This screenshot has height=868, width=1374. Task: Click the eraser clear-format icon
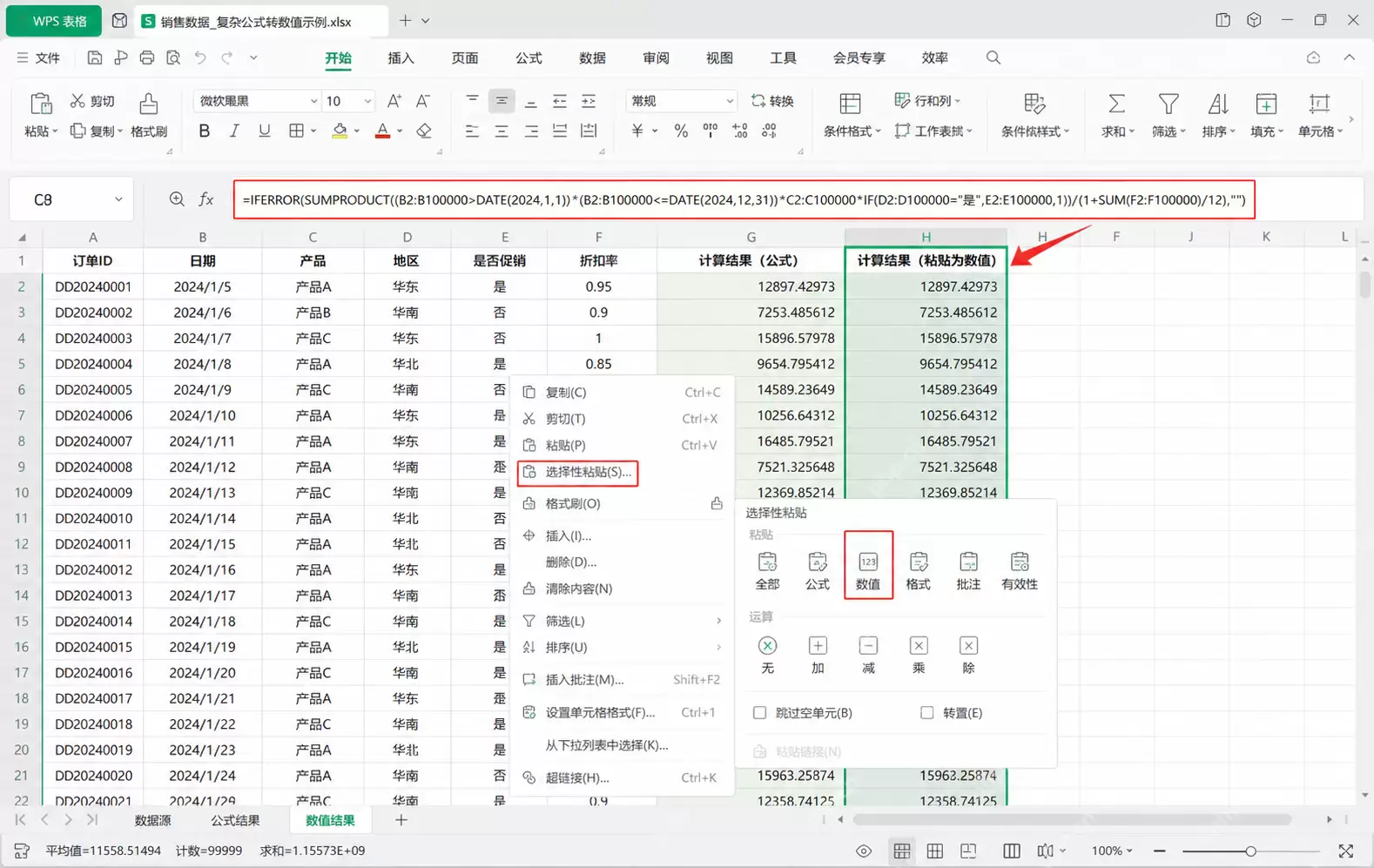(x=424, y=131)
